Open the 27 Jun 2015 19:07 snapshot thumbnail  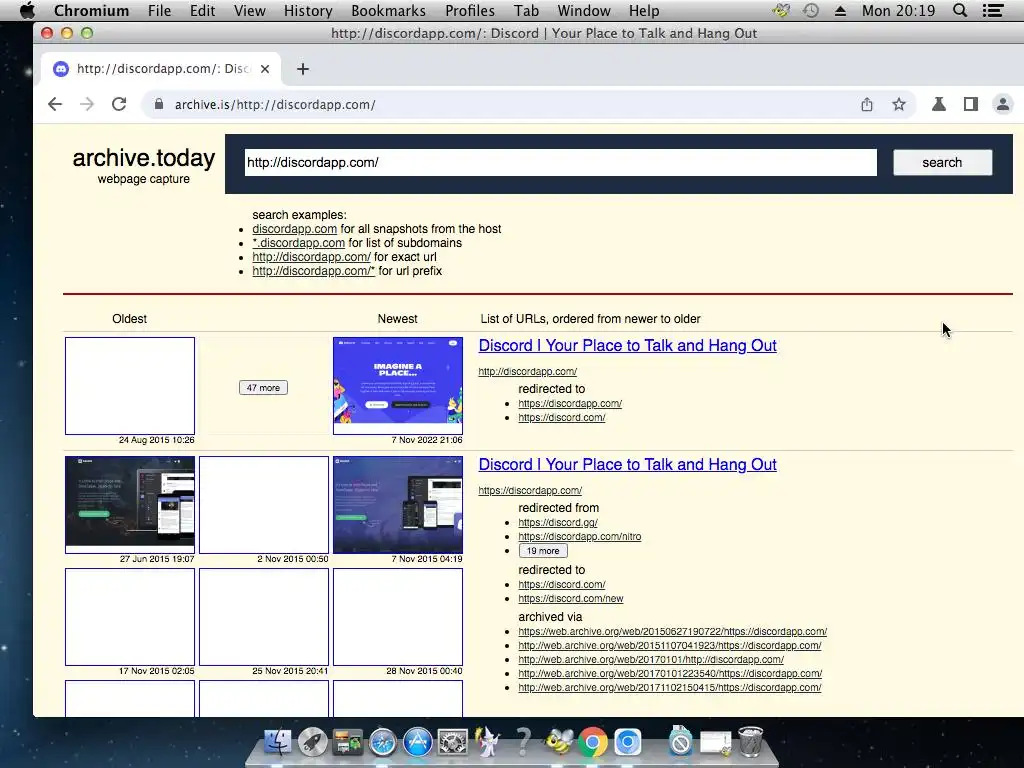click(130, 505)
